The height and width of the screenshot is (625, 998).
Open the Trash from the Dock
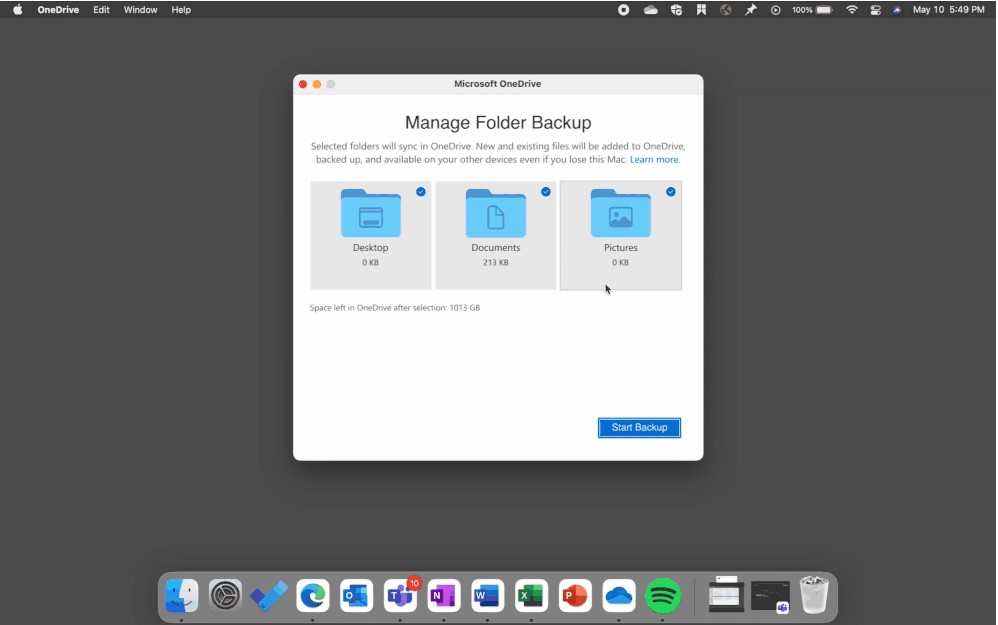tap(814, 594)
